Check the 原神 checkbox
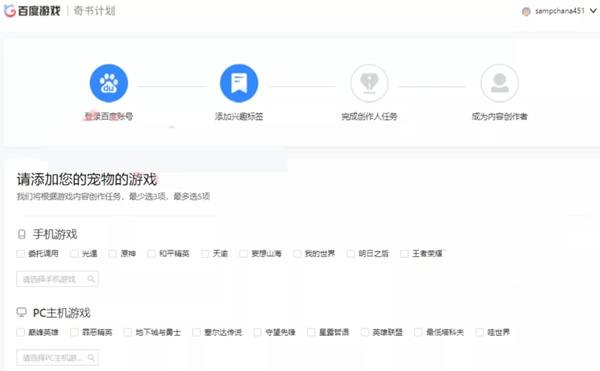Image resolution: width=600 pixels, height=371 pixels. coord(112,254)
